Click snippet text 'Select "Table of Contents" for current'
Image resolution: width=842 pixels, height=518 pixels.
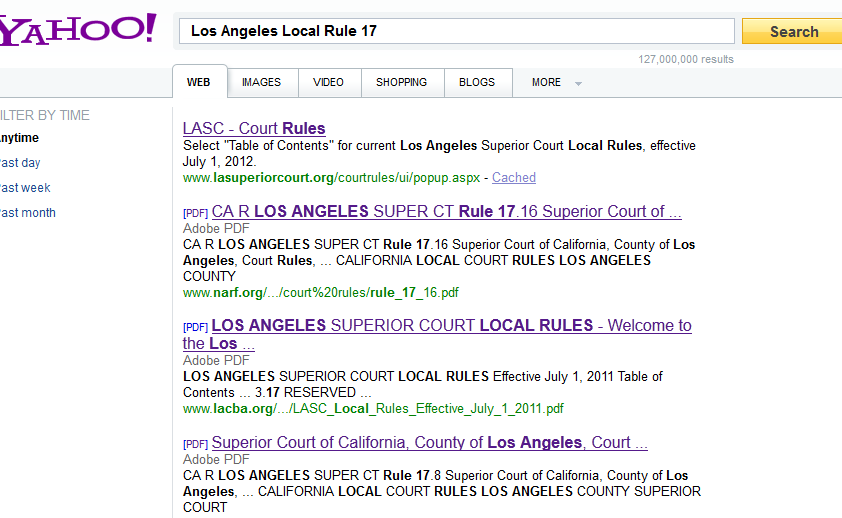click(x=289, y=145)
